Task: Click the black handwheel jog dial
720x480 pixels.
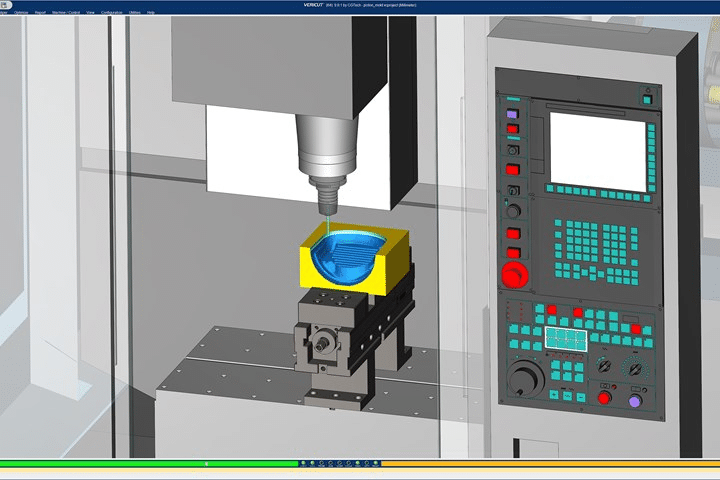Action: (x=526, y=378)
